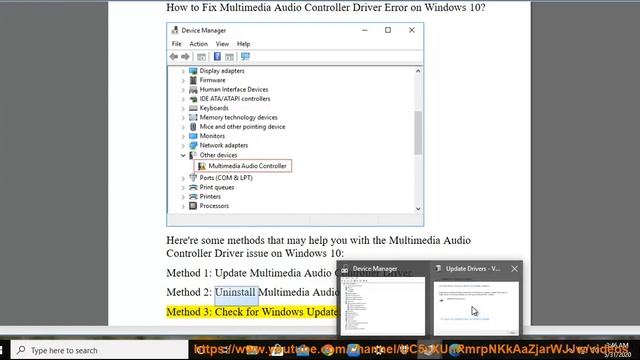Expand the Ports (COM & LPT) node
This screenshot has height=360, width=640.
(183, 178)
